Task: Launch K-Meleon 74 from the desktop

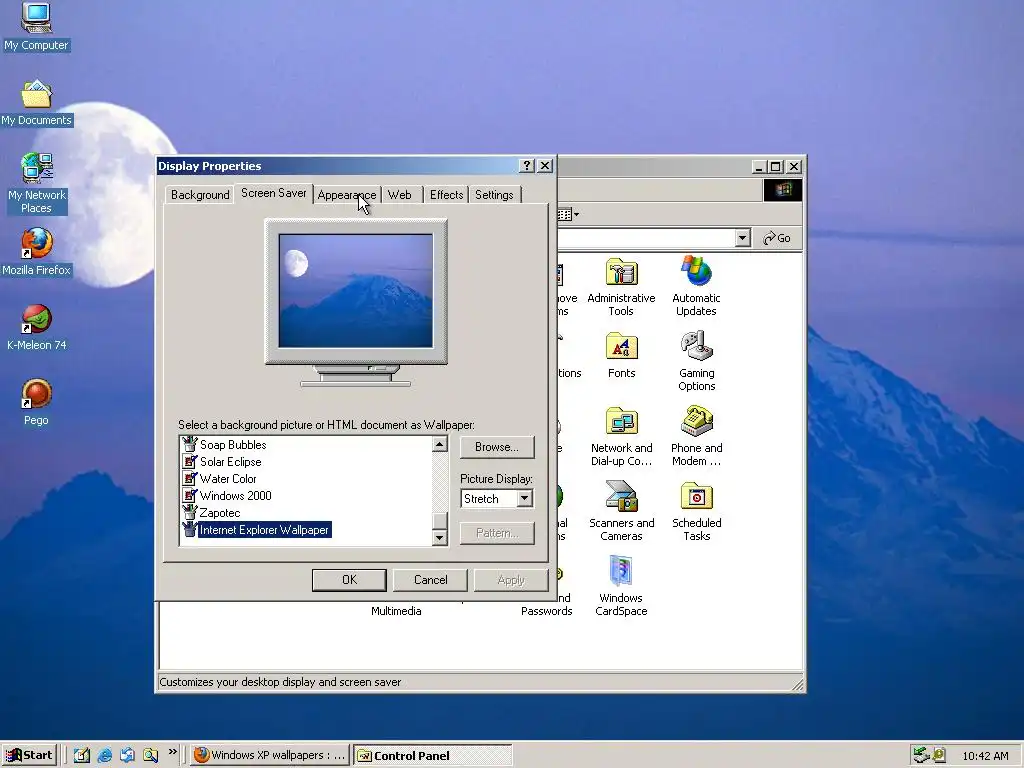Action: pyautogui.click(x=36, y=327)
